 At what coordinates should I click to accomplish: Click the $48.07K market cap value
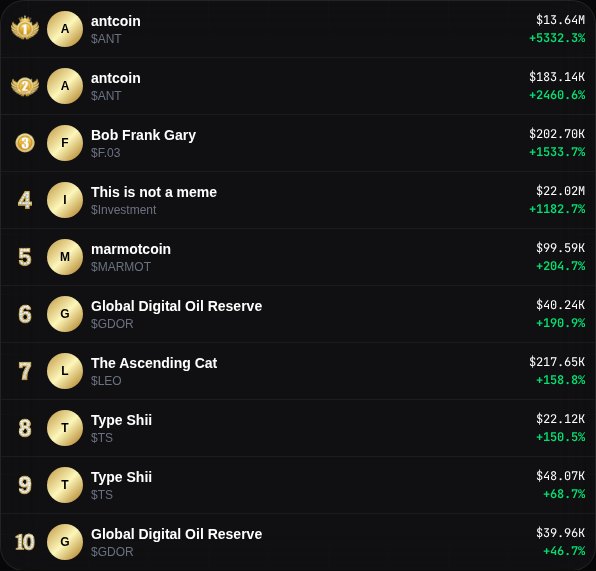tap(561, 476)
